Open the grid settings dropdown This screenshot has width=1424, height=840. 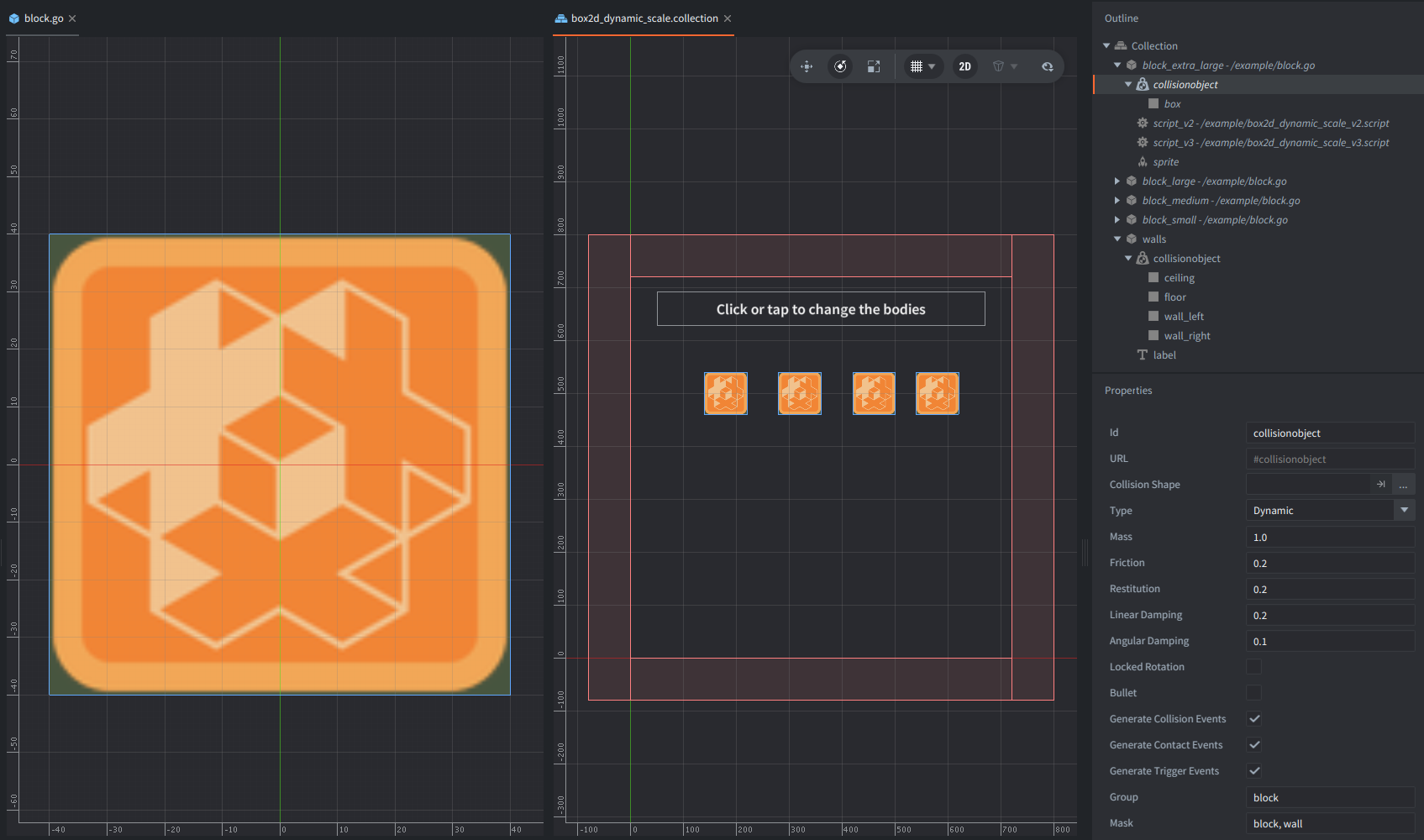point(922,66)
